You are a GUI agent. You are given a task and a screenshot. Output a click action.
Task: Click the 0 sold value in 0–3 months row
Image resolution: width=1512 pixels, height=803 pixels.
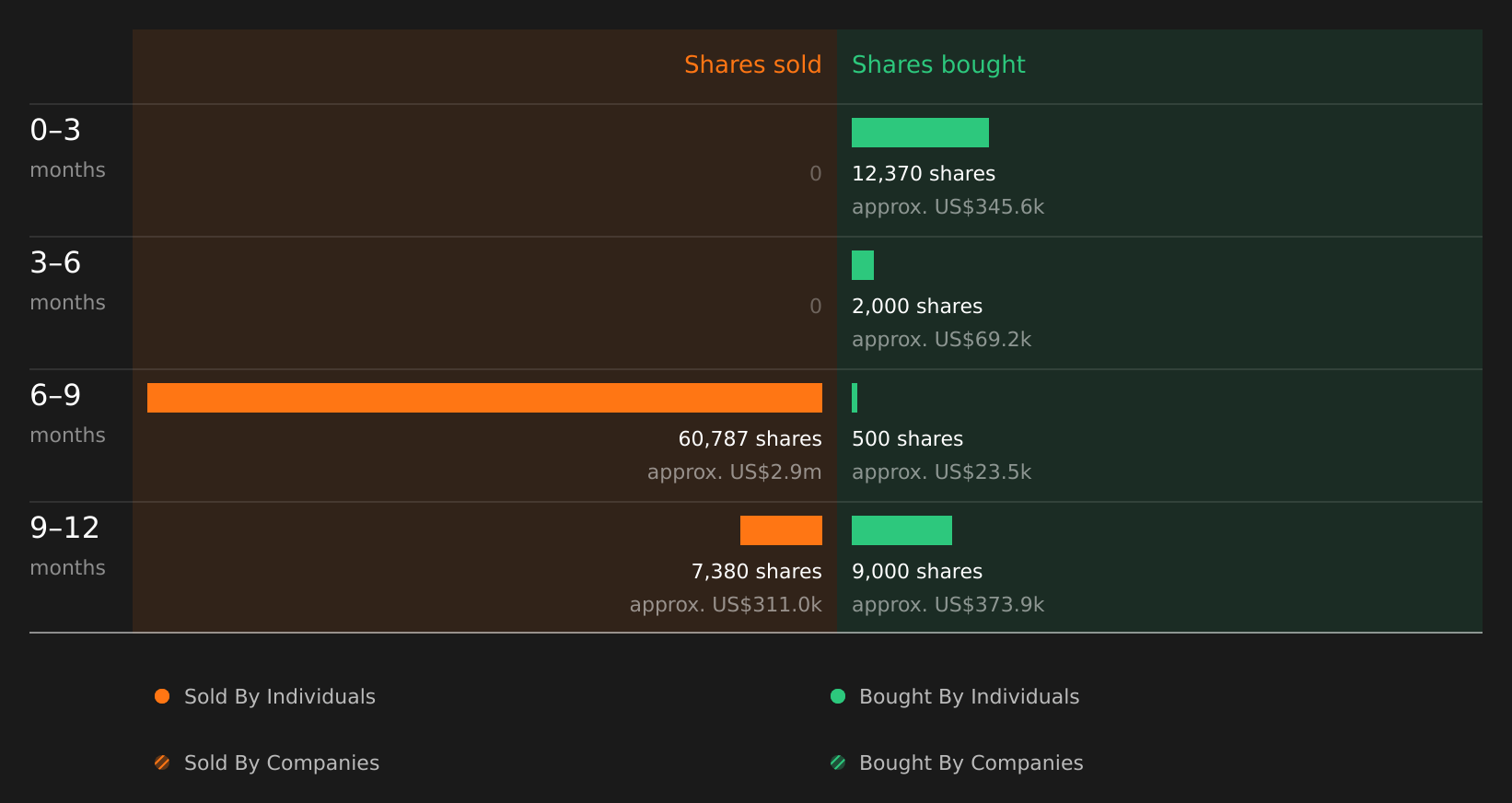[x=816, y=174]
